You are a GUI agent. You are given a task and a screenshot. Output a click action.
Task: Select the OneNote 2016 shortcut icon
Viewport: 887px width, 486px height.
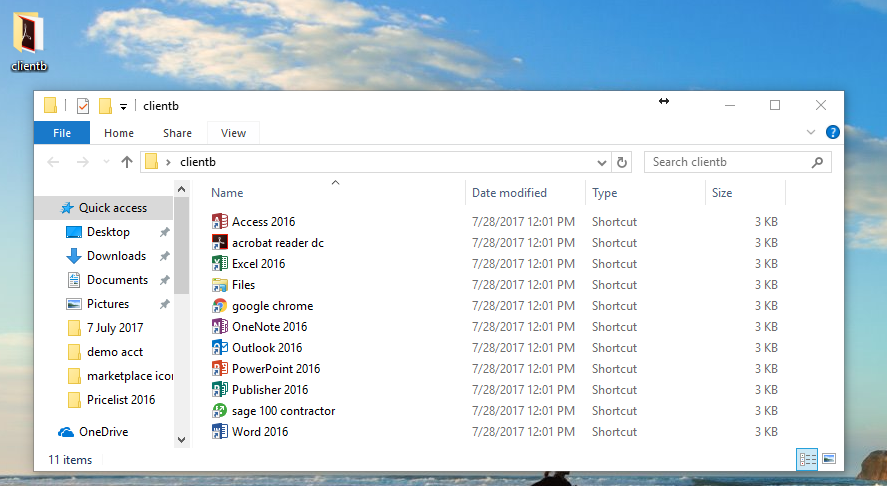[x=219, y=326]
